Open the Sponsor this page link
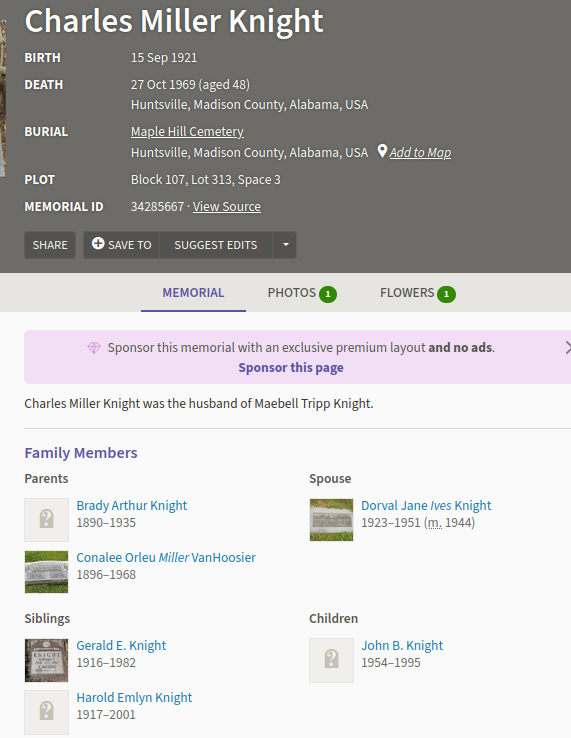 click(x=291, y=368)
